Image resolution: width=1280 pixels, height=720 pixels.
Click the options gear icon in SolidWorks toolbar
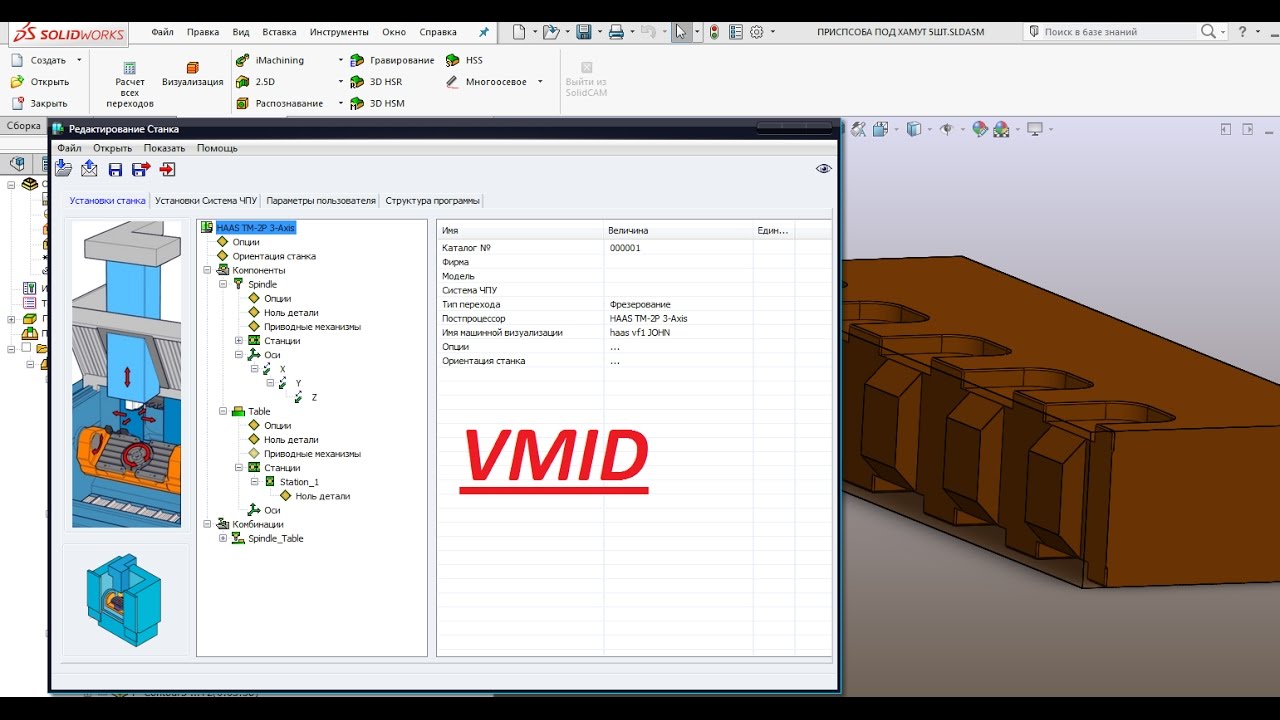pyautogui.click(x=757, y=32)
